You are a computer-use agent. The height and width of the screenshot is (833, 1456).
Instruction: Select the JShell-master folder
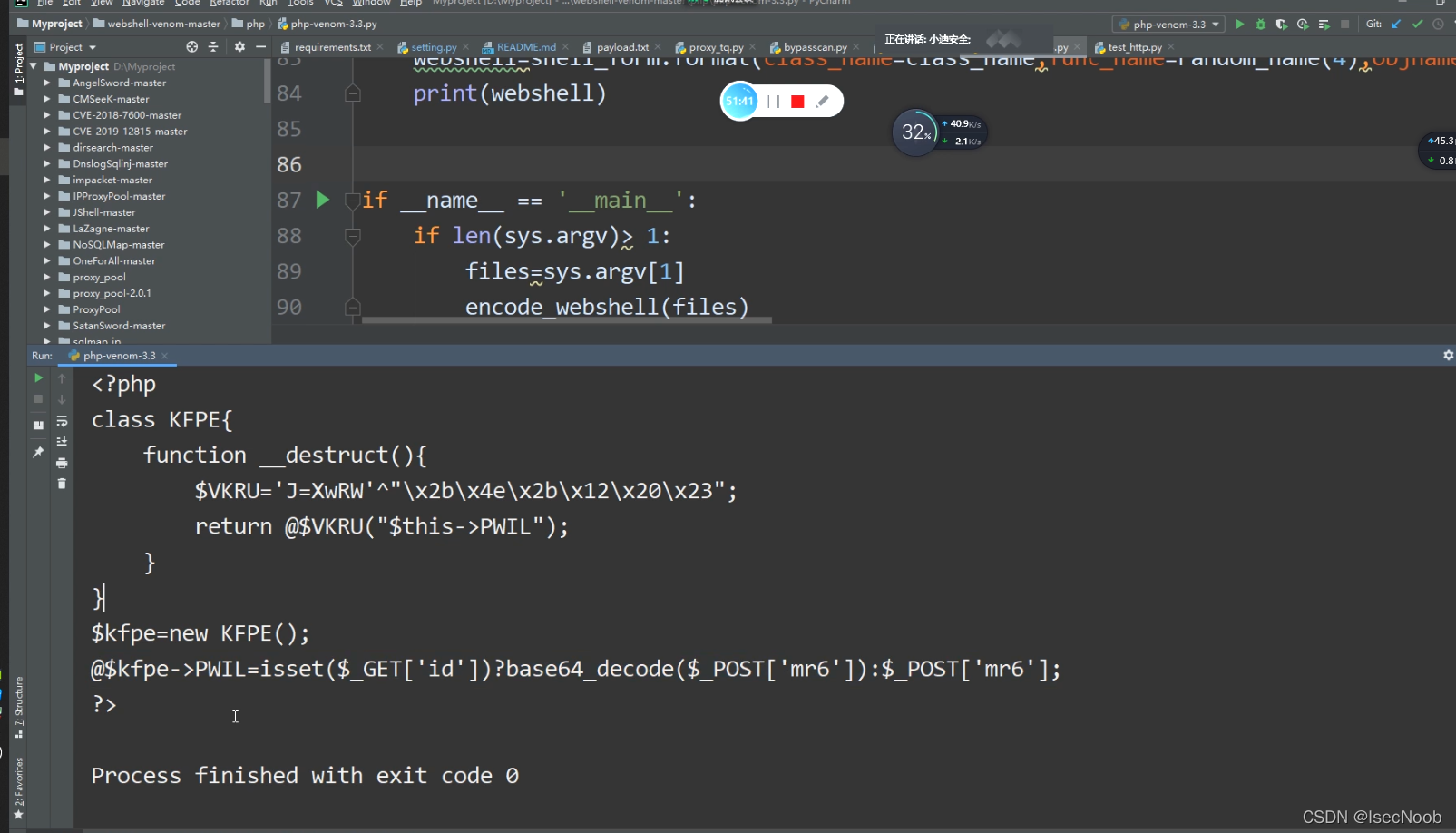[x=103, y=212]
